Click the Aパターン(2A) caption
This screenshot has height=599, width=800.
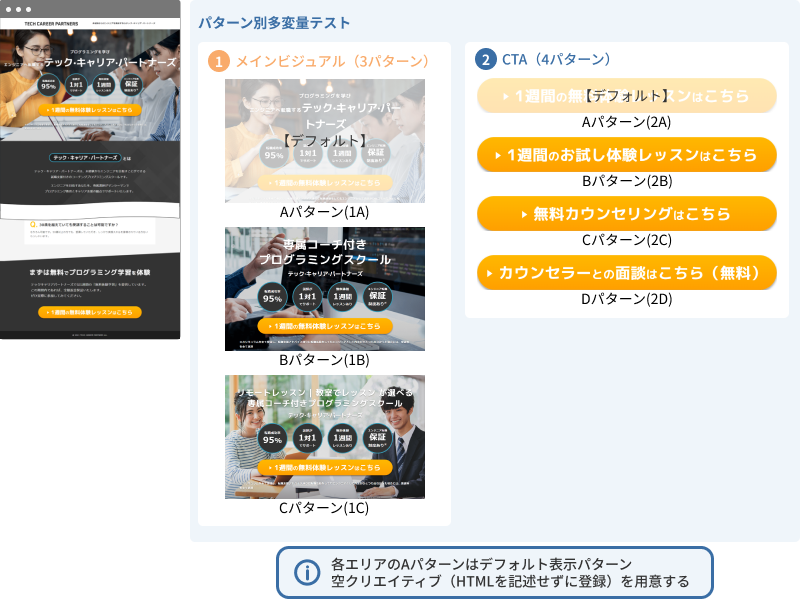point(627,122)
